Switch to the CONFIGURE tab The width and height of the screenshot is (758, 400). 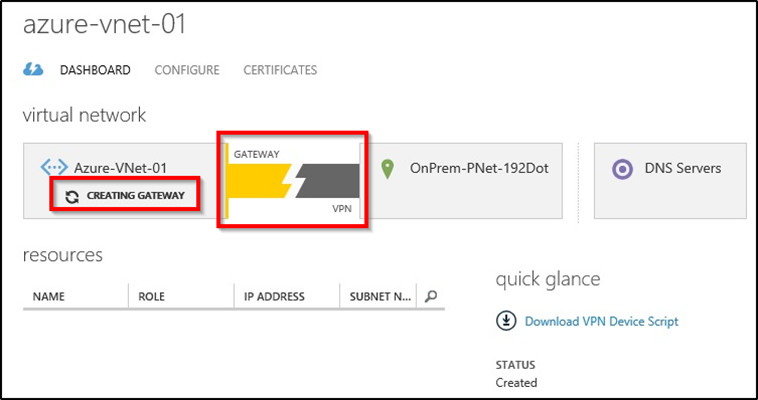(187, 70)
